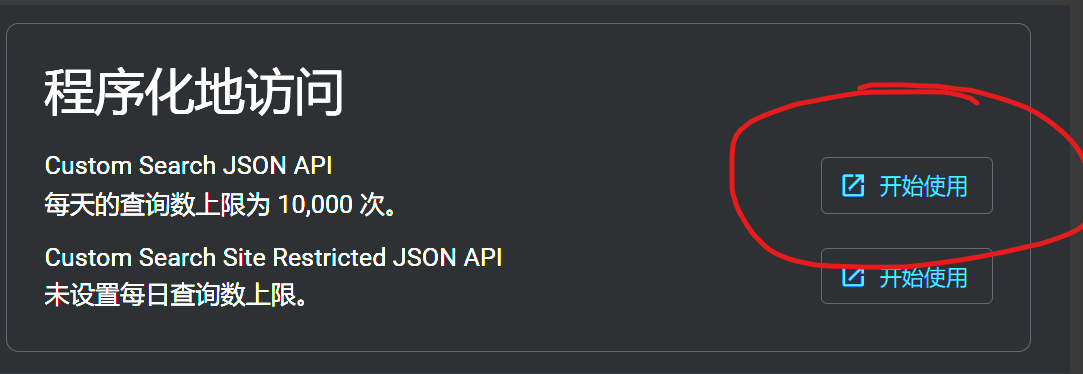Click the first character 程 of the heading
The height and width of the screenshot is (374, 1083).
click(68, 93)
